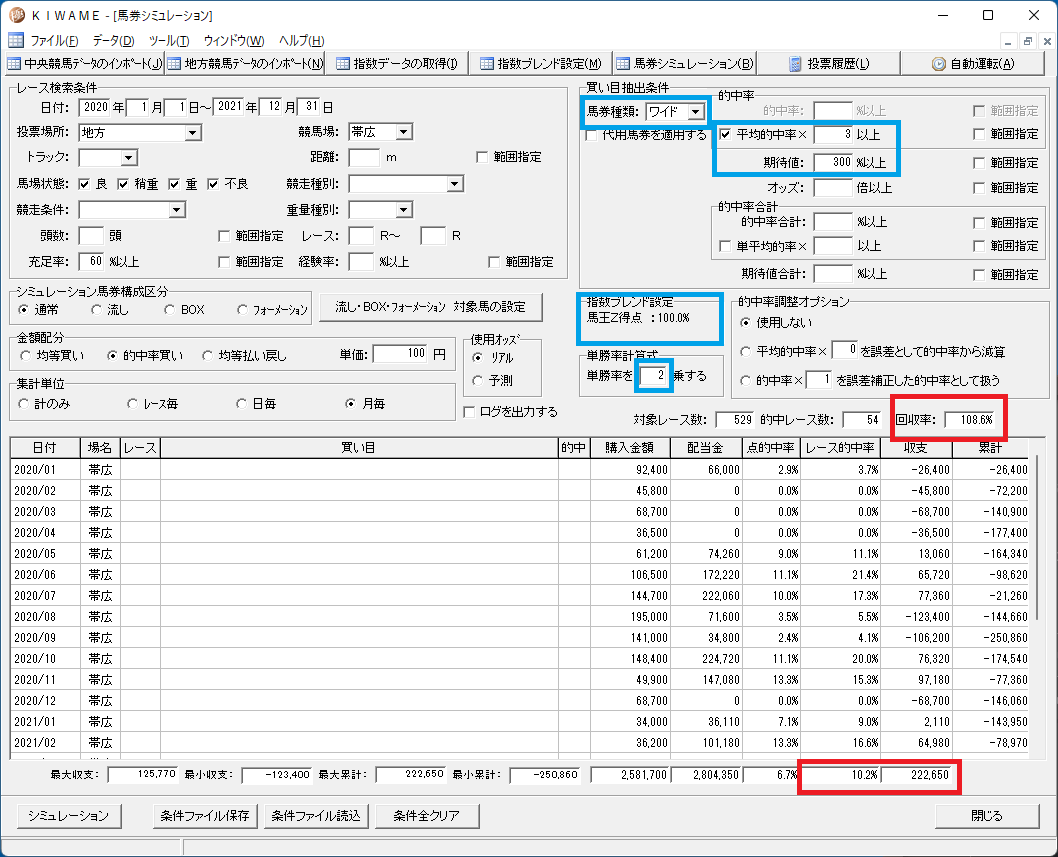Click the 充足率 input field showing 60
1058x857 pixels.
point(91,261)
